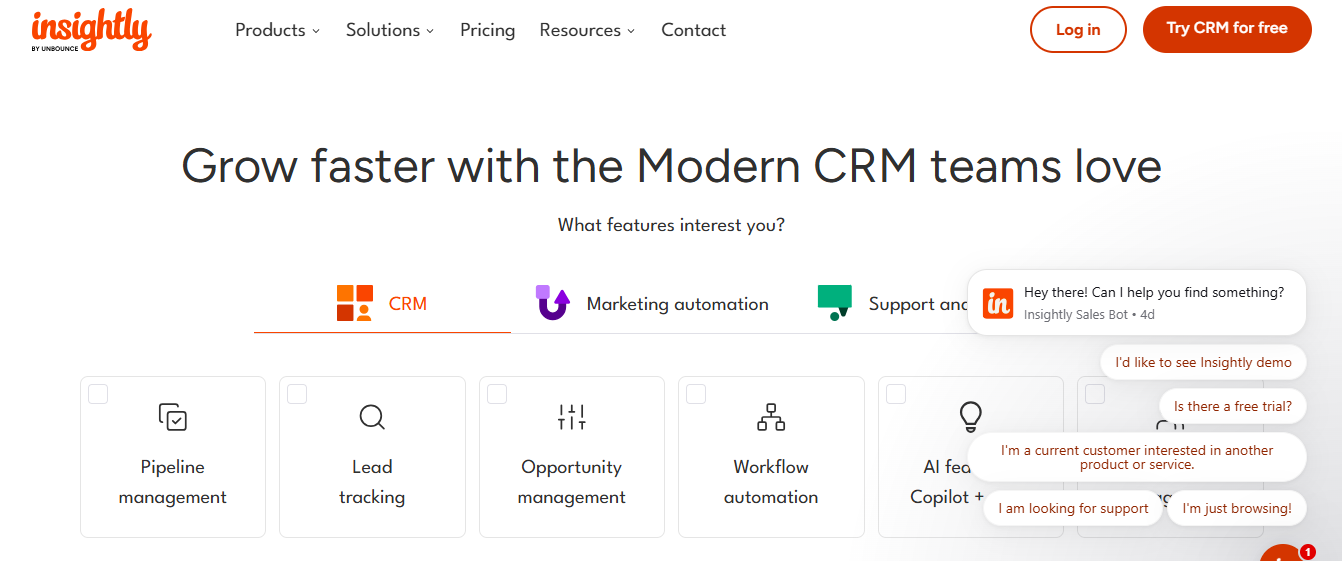The width and height of the screenshot is (1342, 561).
Task: Enable the Workflow automation checkbox
Action: [x=696, y=394]
